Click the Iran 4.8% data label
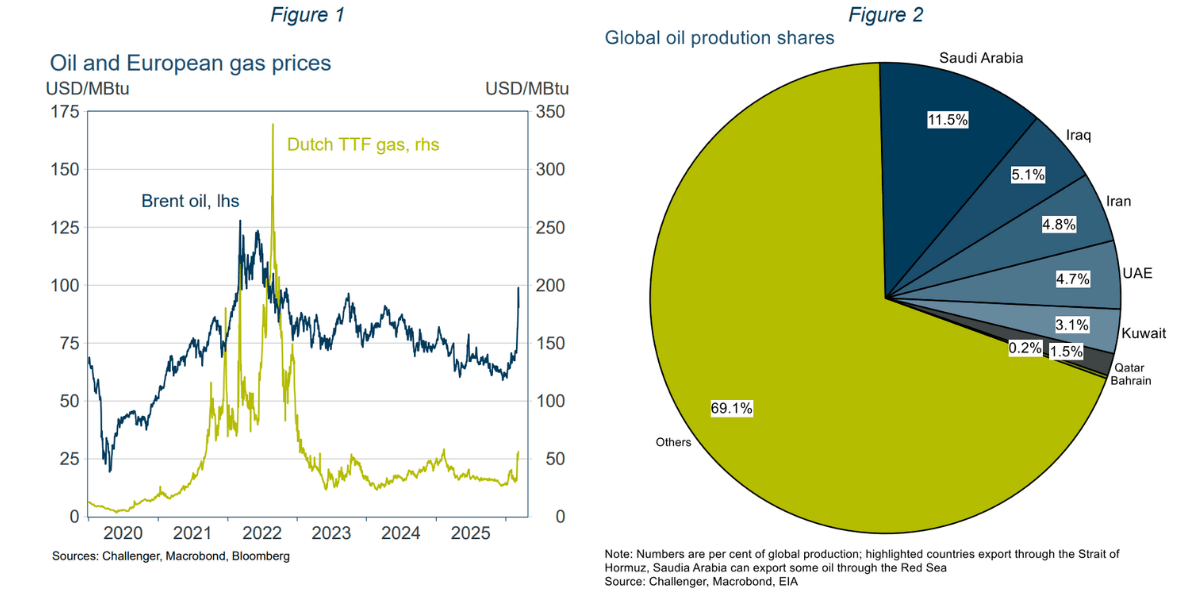Screen dimensions: 1200x600 pyautogui.click(x=1058, y=225)
